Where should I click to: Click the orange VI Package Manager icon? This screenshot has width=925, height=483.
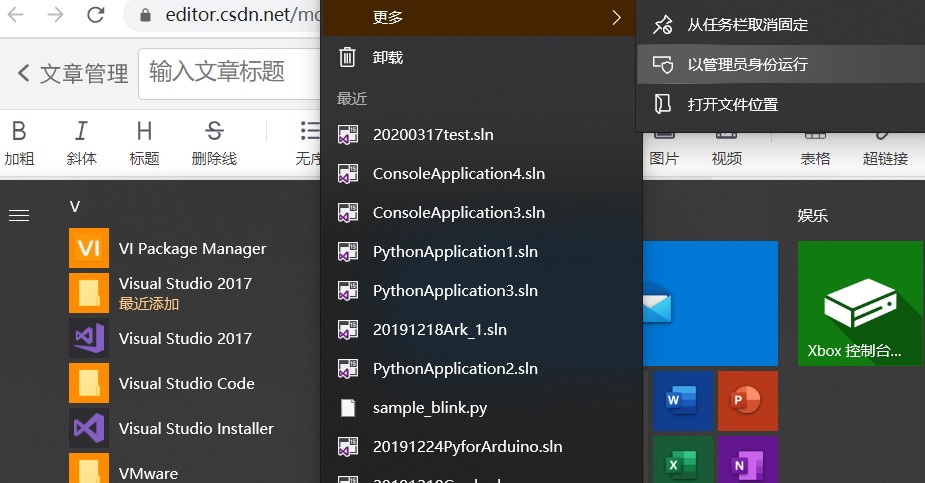click(89, 248)
